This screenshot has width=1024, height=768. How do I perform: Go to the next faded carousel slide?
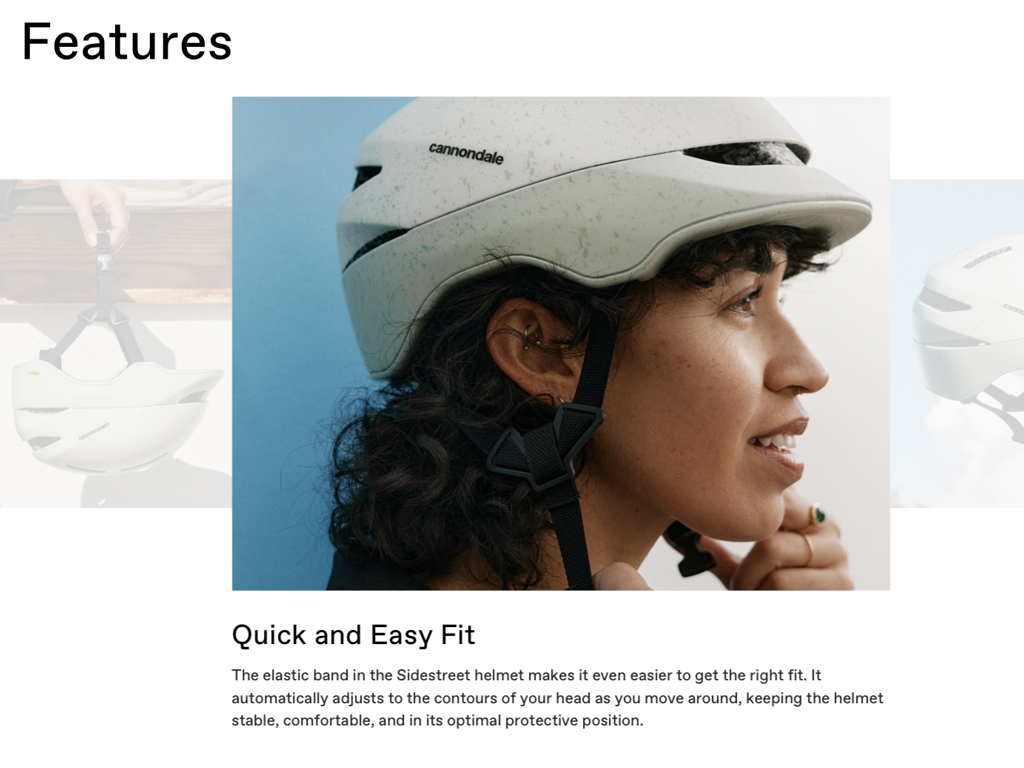coord(957,344)
